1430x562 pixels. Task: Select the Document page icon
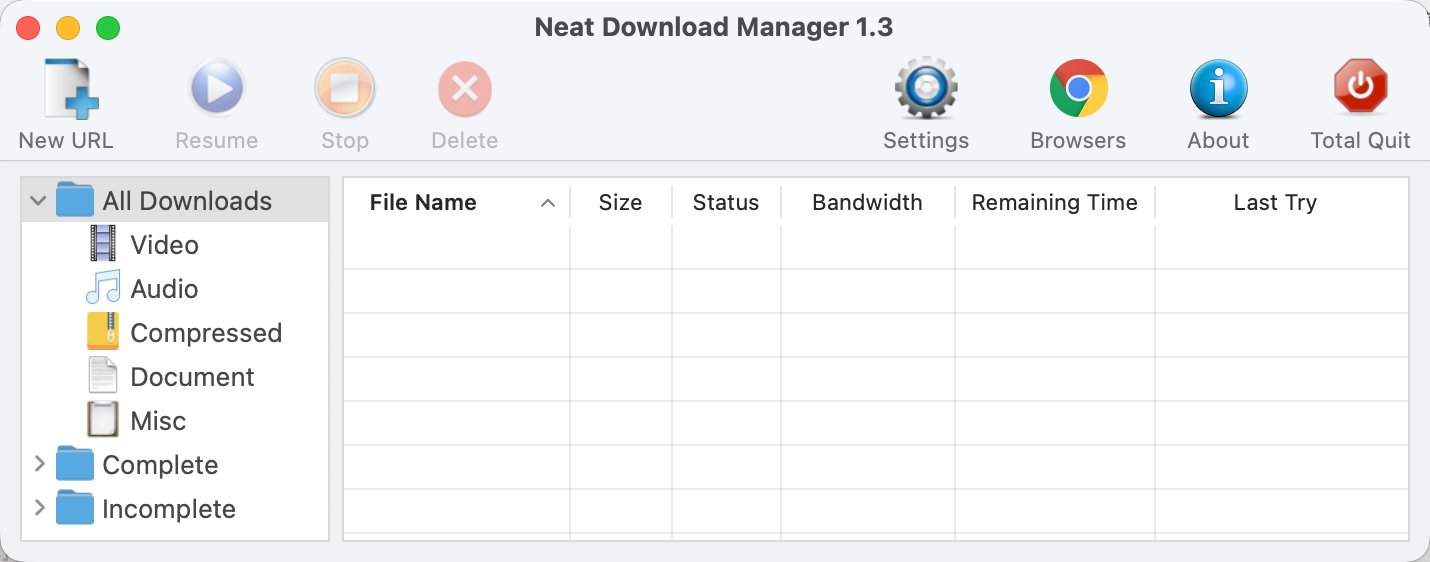pos(103,376)
